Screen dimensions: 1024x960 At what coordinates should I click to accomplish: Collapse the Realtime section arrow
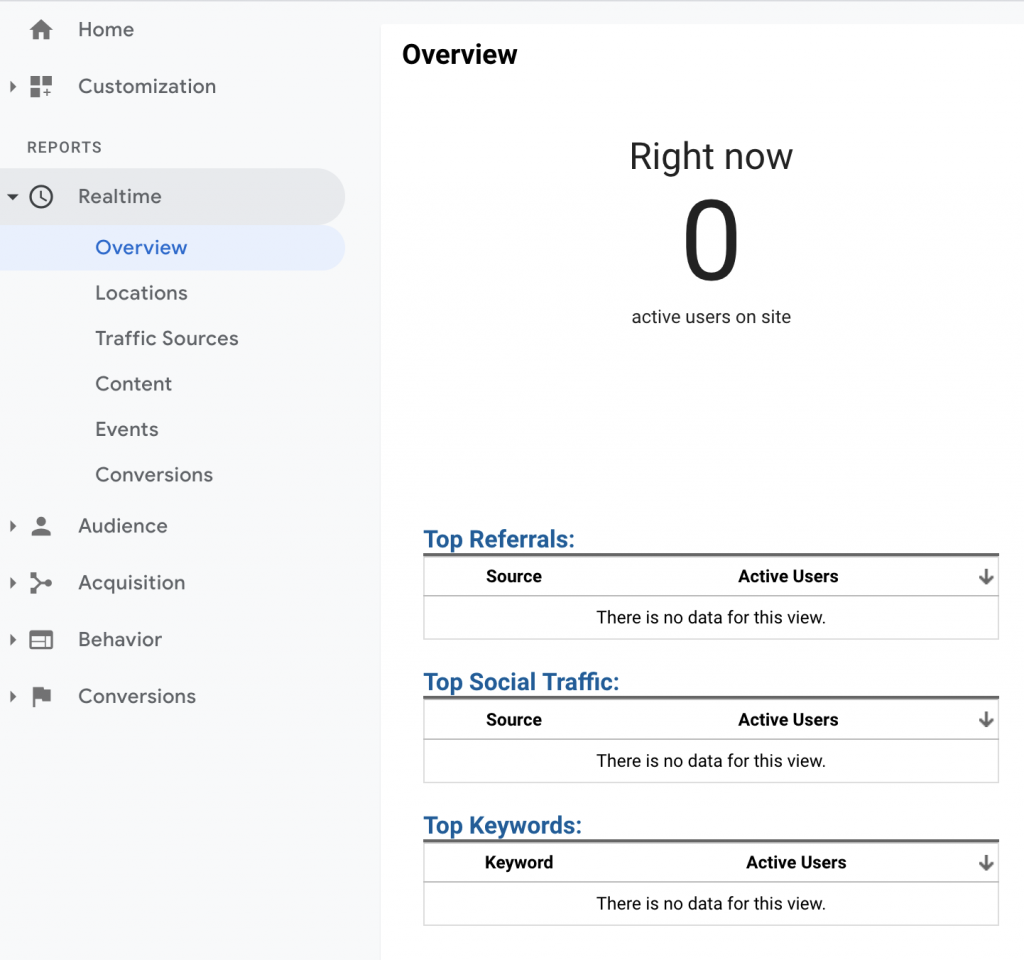click(13, 197)
